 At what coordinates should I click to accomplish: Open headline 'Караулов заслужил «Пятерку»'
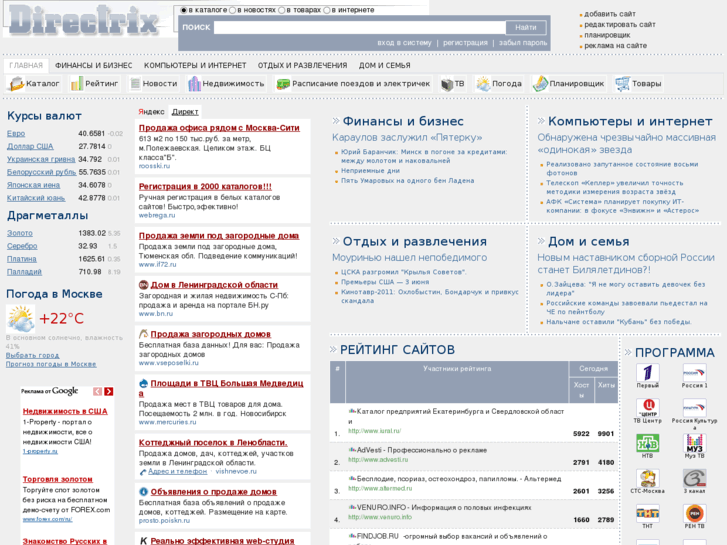click(x=407, y=138)
